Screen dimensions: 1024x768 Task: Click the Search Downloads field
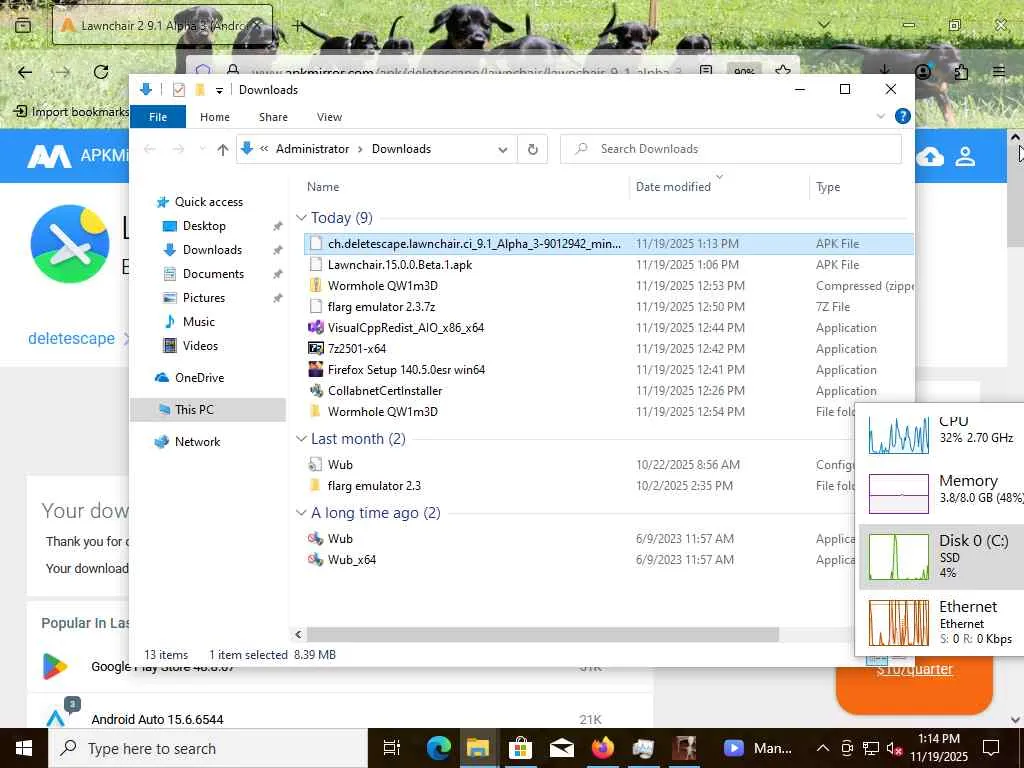pos(731,149)
